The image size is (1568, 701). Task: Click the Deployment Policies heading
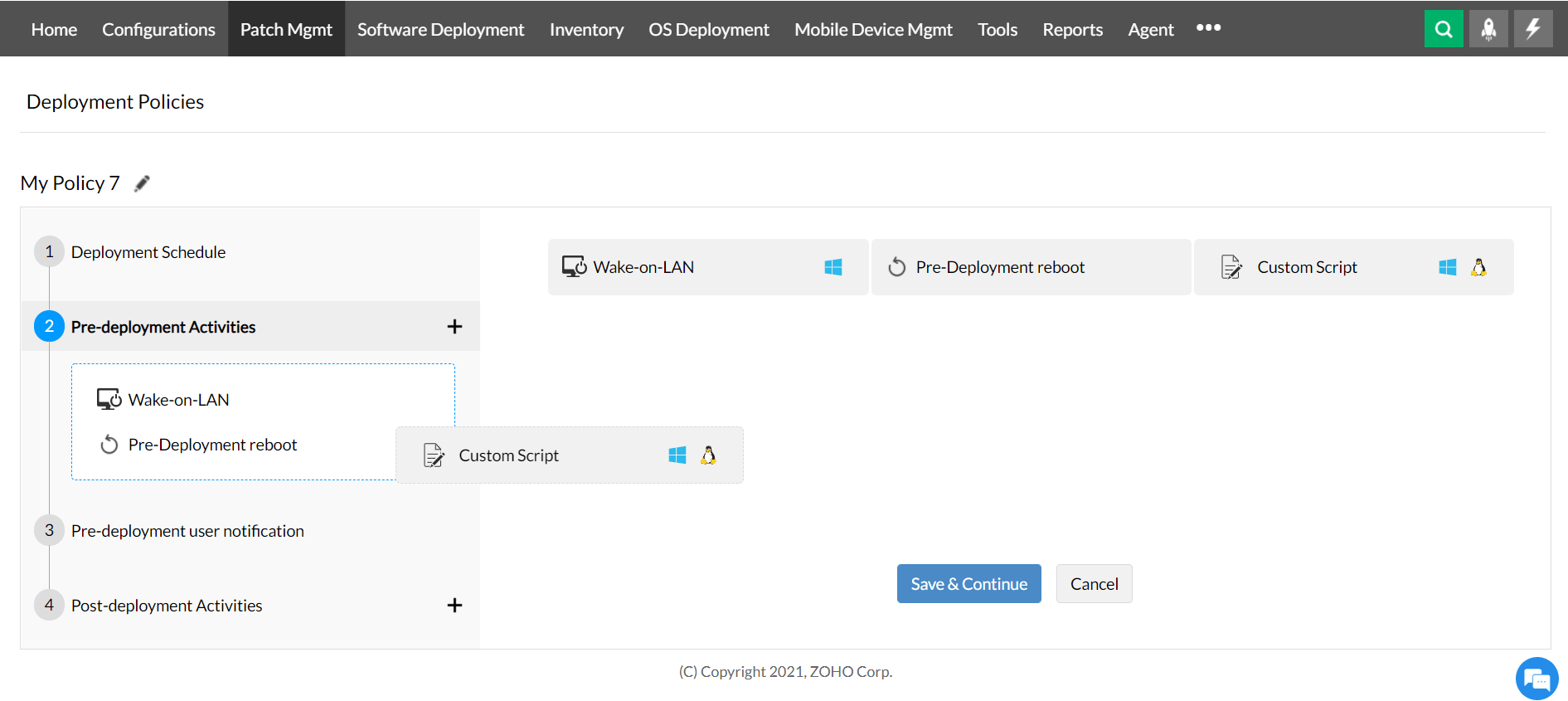tap(115, 102)
